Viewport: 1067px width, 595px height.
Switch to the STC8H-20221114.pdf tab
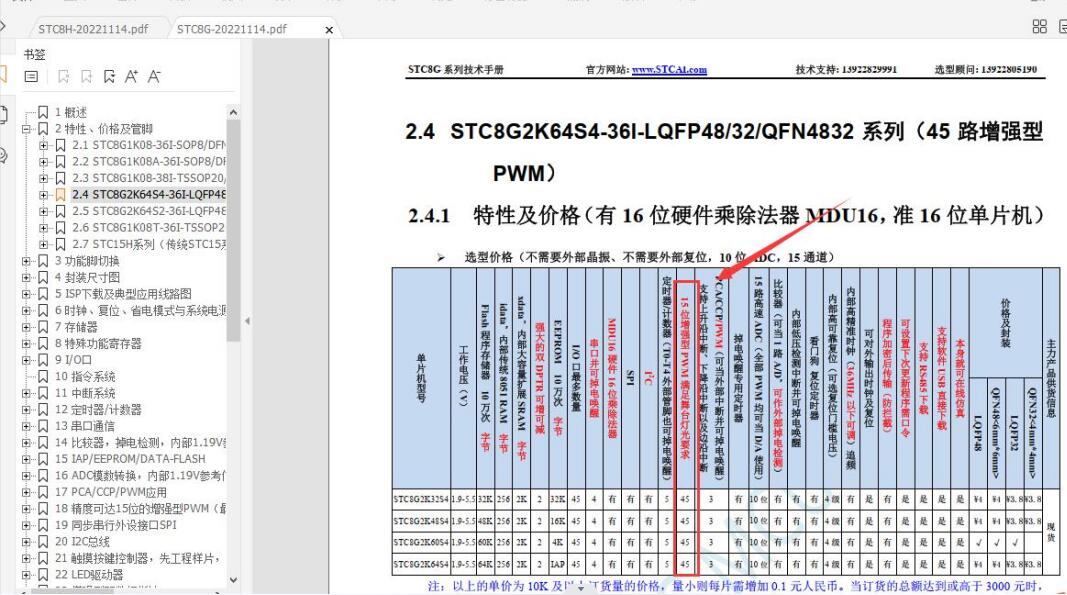(x=93, y=29)
